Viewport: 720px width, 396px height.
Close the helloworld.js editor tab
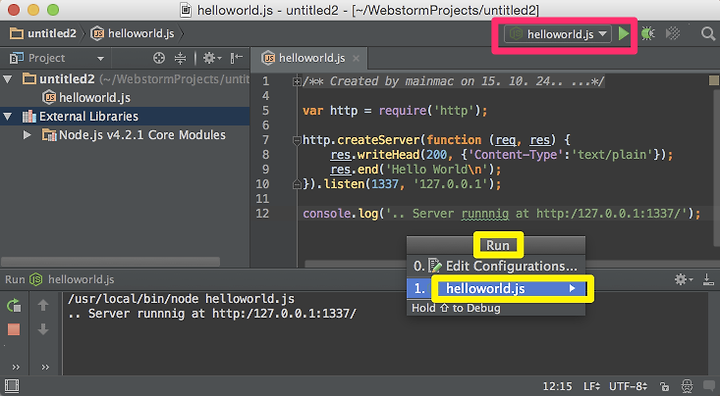tap(356, 58)
